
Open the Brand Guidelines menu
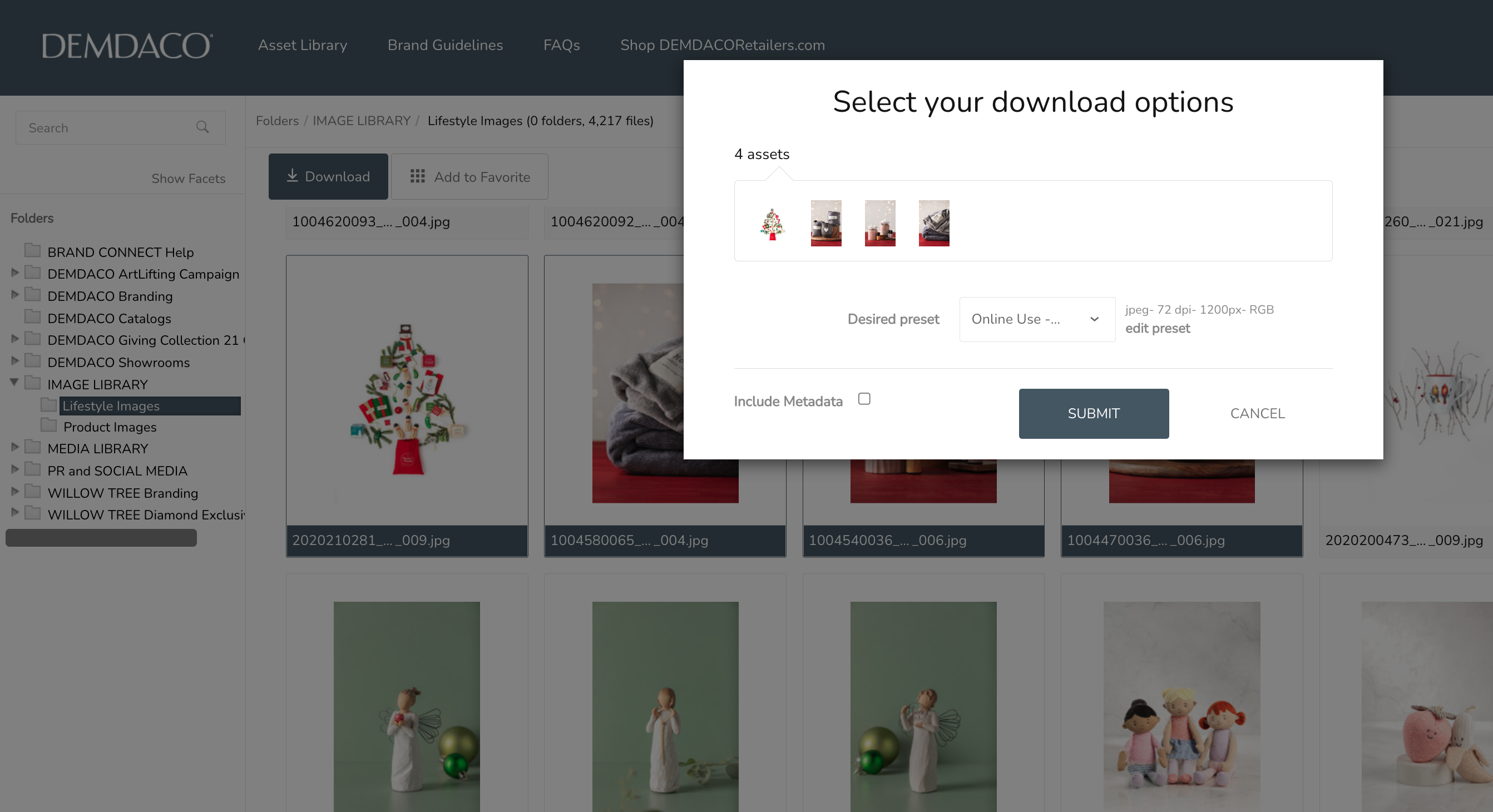(445, 45)
